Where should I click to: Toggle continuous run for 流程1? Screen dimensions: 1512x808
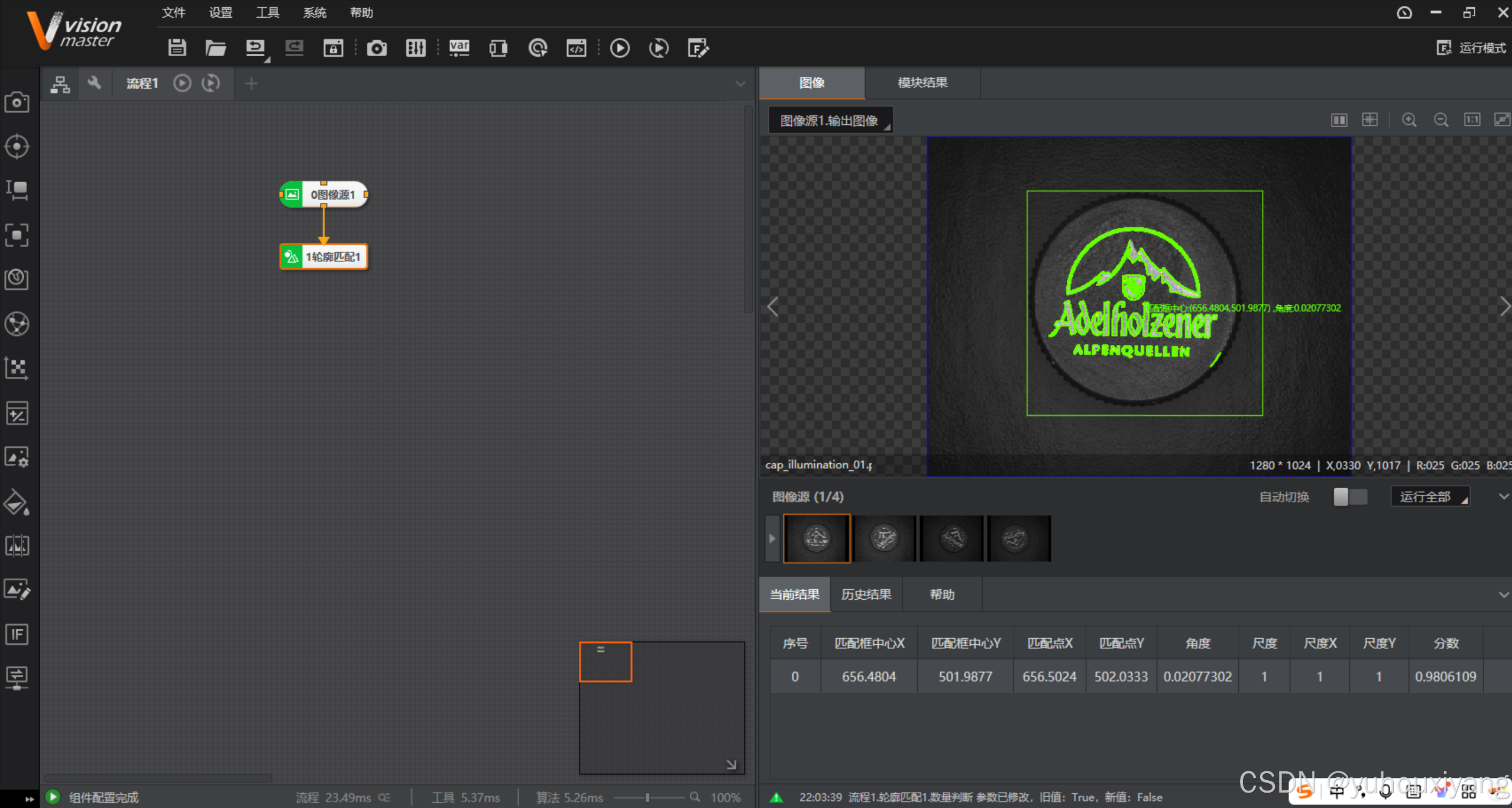click(211, 83)
